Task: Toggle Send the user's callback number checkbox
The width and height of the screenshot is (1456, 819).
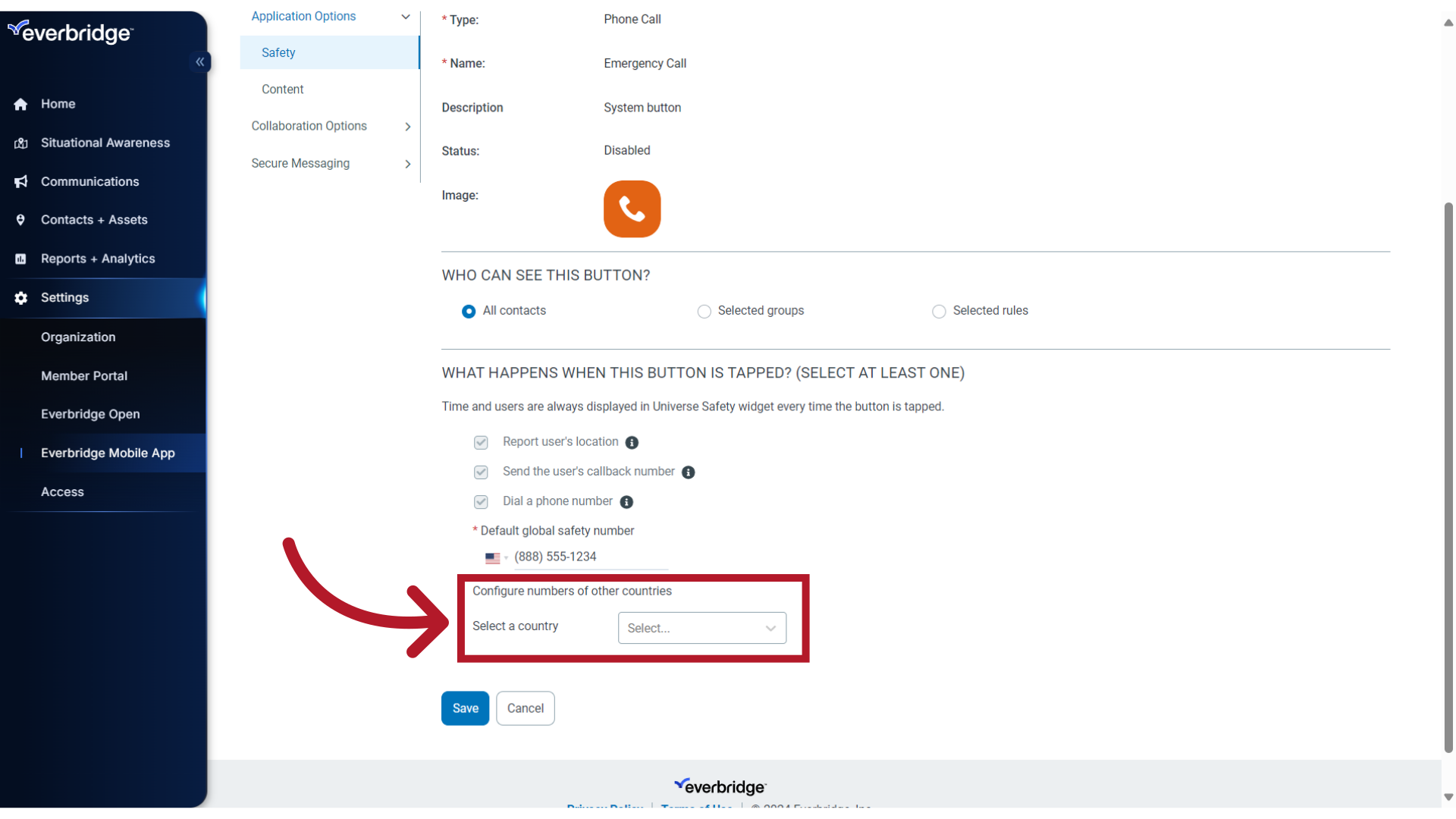Action: 481,472
